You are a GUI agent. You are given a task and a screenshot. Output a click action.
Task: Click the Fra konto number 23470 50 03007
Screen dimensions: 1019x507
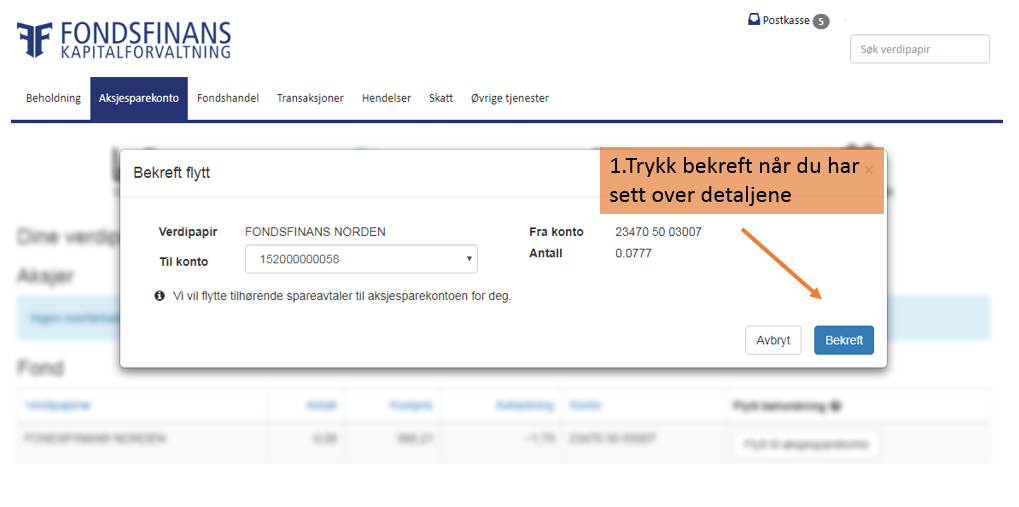[x=658, y=232]
